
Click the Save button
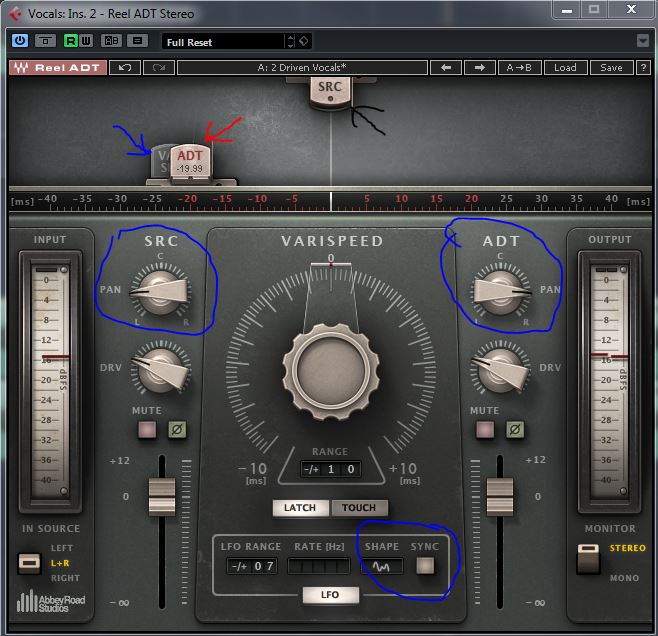coord(611,68)
